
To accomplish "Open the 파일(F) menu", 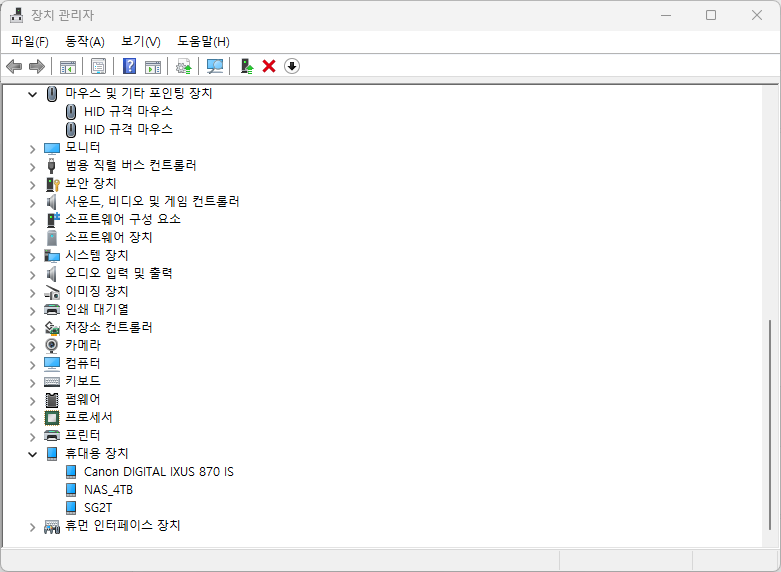I will click(x=30, y=41).
